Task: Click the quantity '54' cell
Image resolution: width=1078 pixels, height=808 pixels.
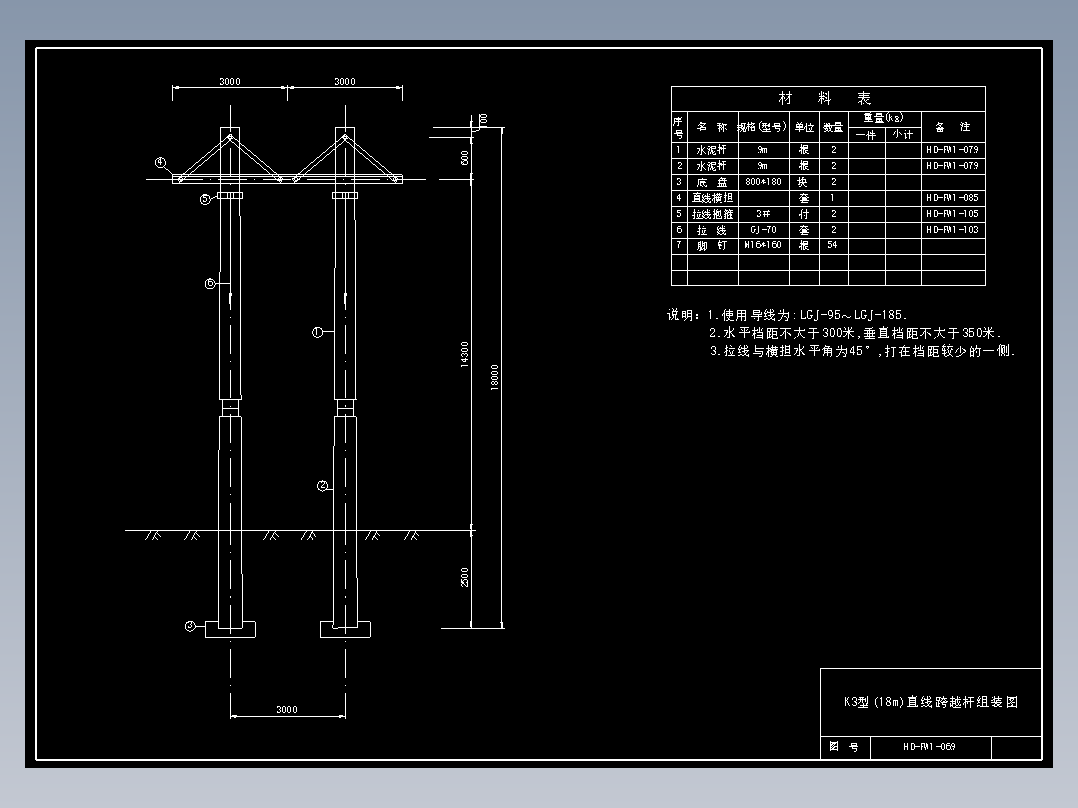Action: 833,245
